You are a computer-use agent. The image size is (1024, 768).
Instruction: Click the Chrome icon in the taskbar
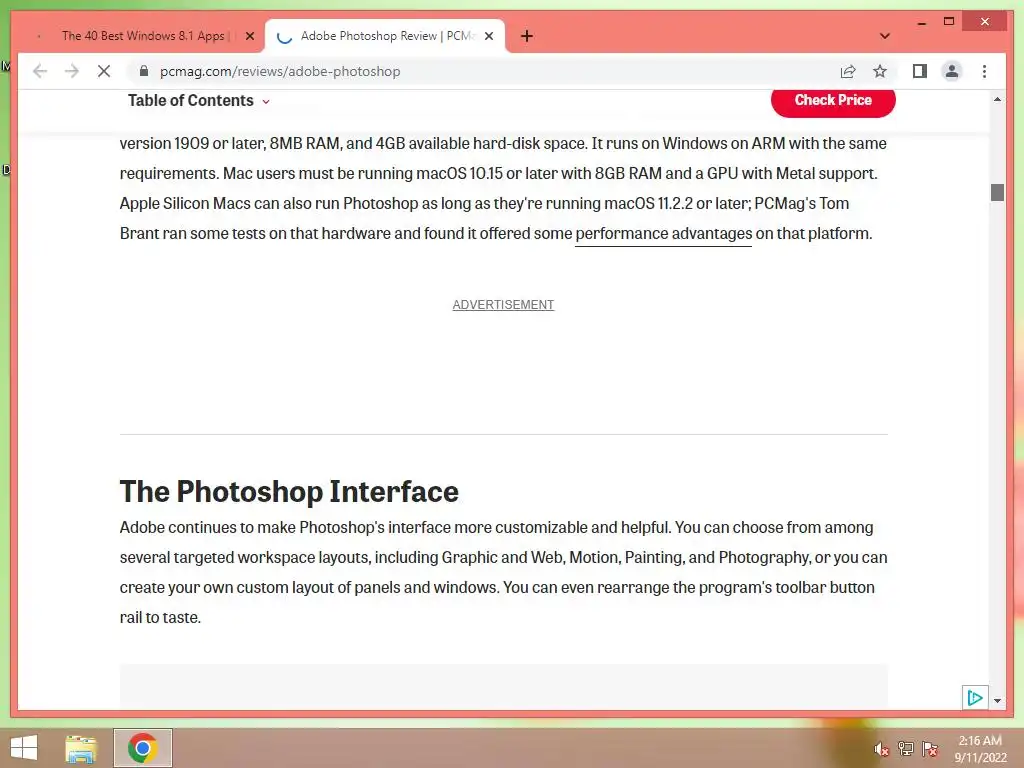[x=142, y=748]
